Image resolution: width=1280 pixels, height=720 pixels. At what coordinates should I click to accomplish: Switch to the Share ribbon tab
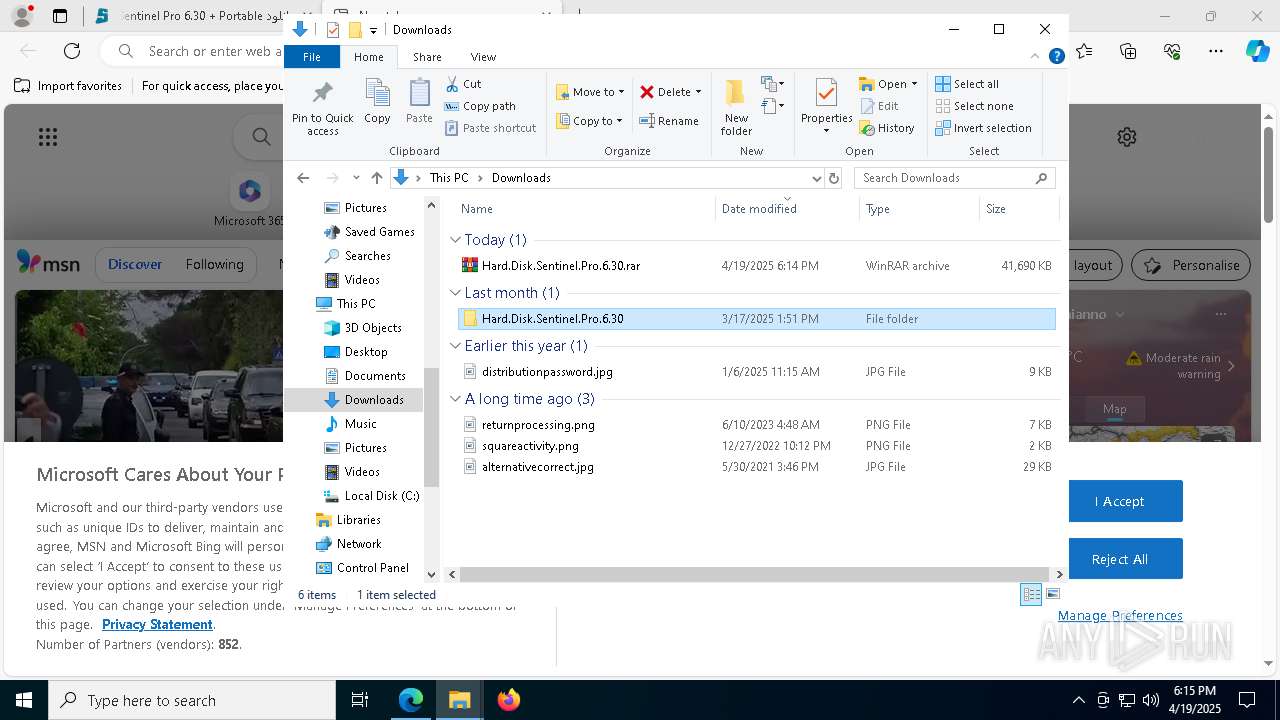click(427, 57)
